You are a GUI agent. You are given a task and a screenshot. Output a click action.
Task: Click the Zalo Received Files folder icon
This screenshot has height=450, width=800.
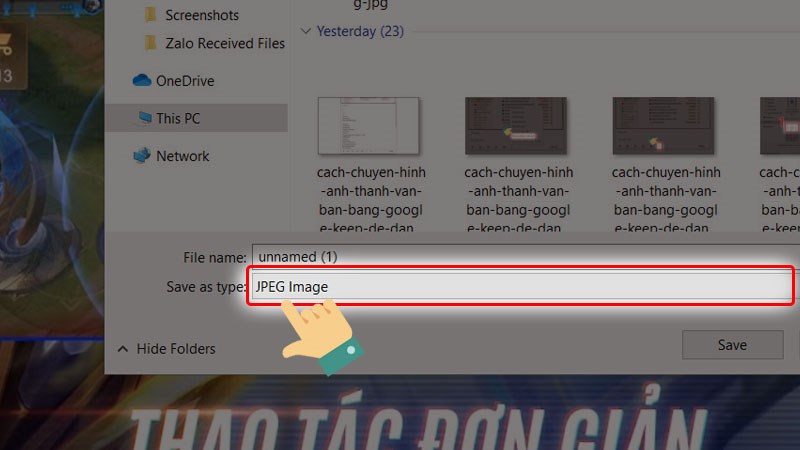[151, 43]
